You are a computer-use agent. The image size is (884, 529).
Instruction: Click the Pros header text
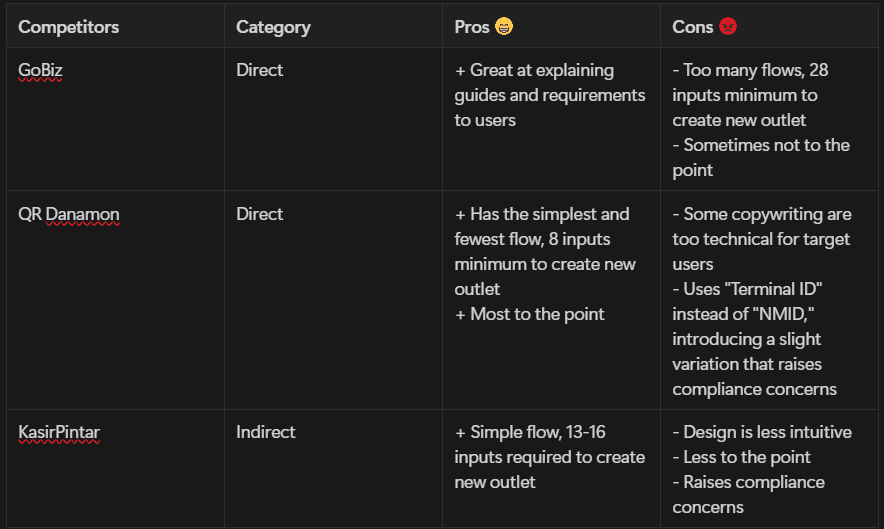tap(472, 27)
